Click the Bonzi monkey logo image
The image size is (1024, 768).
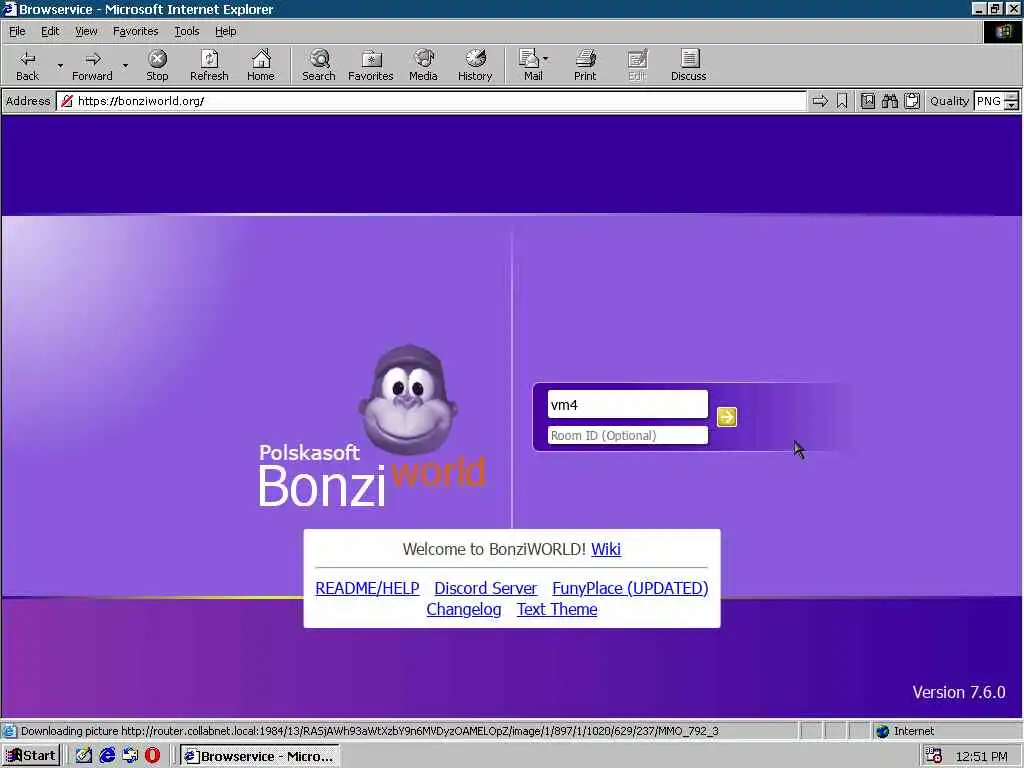tap(408, 400)
